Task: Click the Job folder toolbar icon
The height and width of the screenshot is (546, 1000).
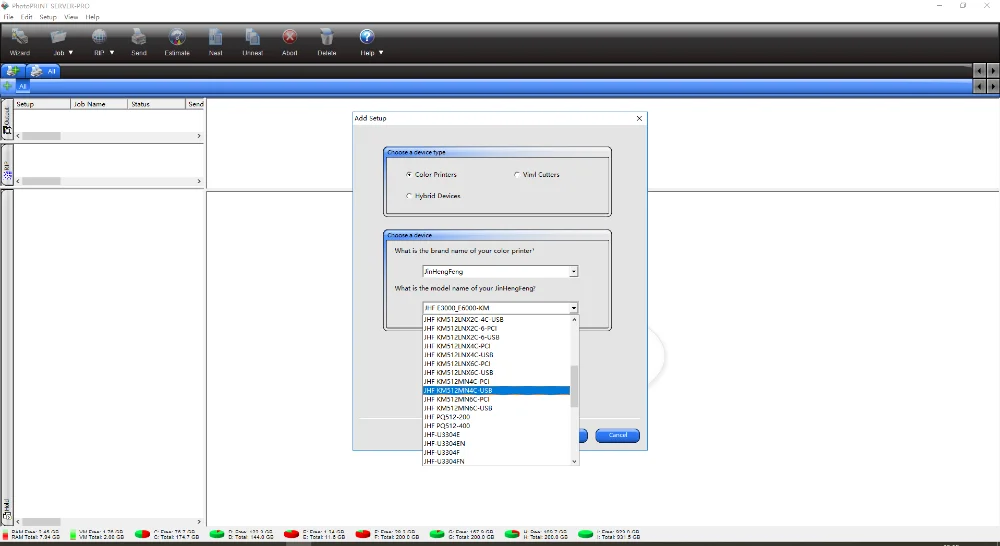Action: click(59, 38)
